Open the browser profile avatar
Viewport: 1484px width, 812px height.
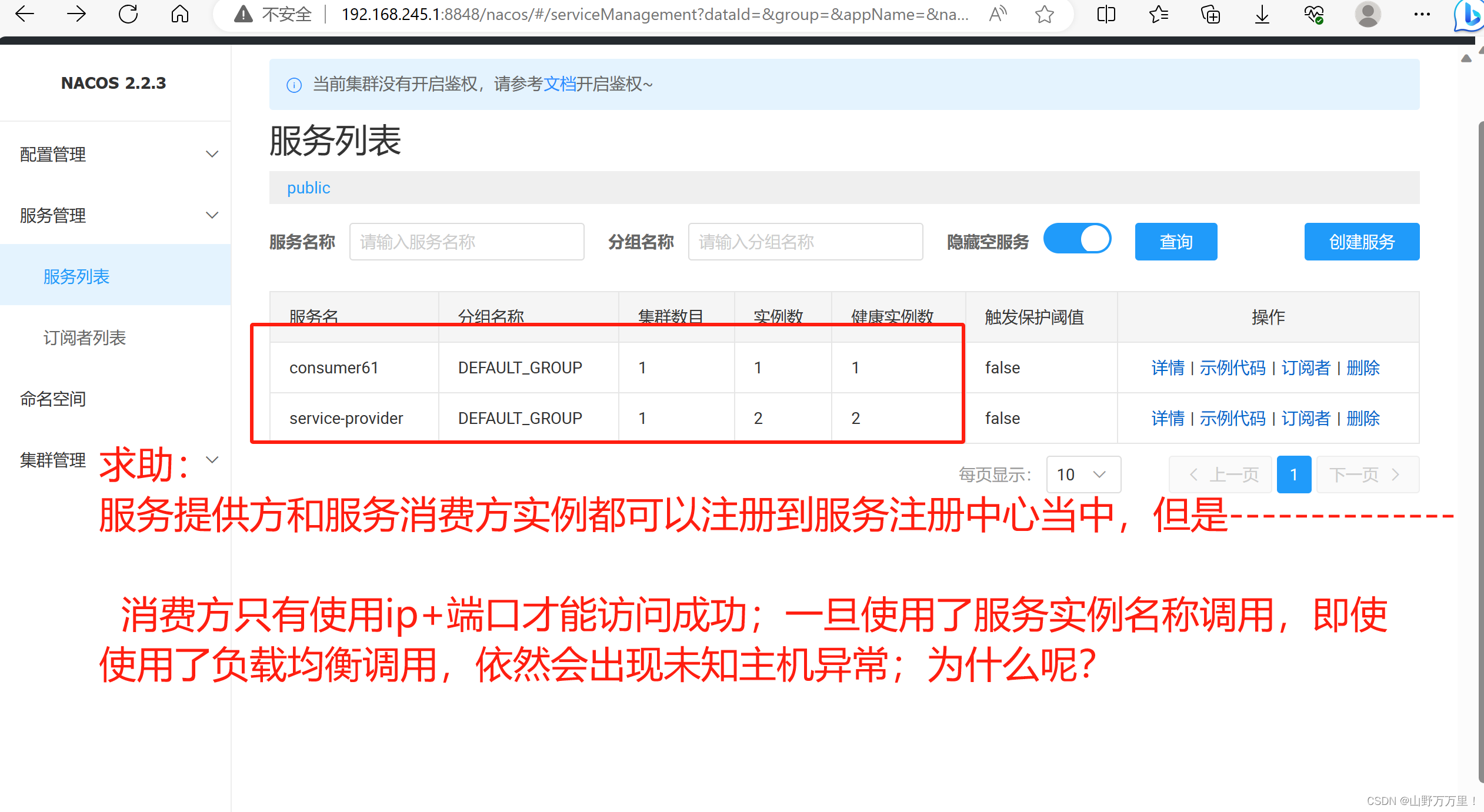pos(1368,14)
